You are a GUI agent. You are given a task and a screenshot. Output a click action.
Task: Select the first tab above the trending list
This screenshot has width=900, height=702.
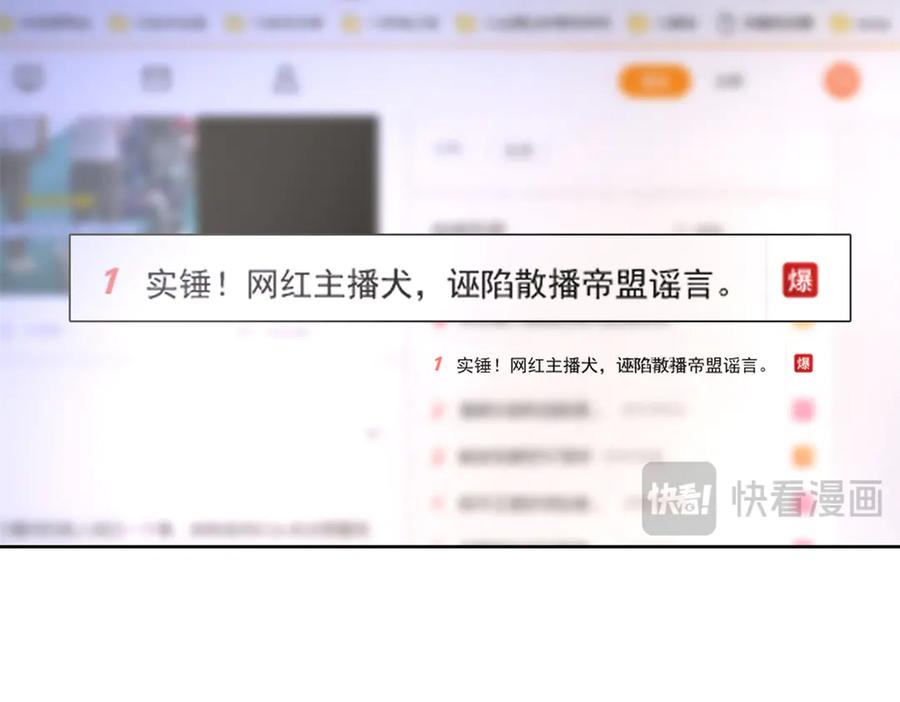point(449,150)
